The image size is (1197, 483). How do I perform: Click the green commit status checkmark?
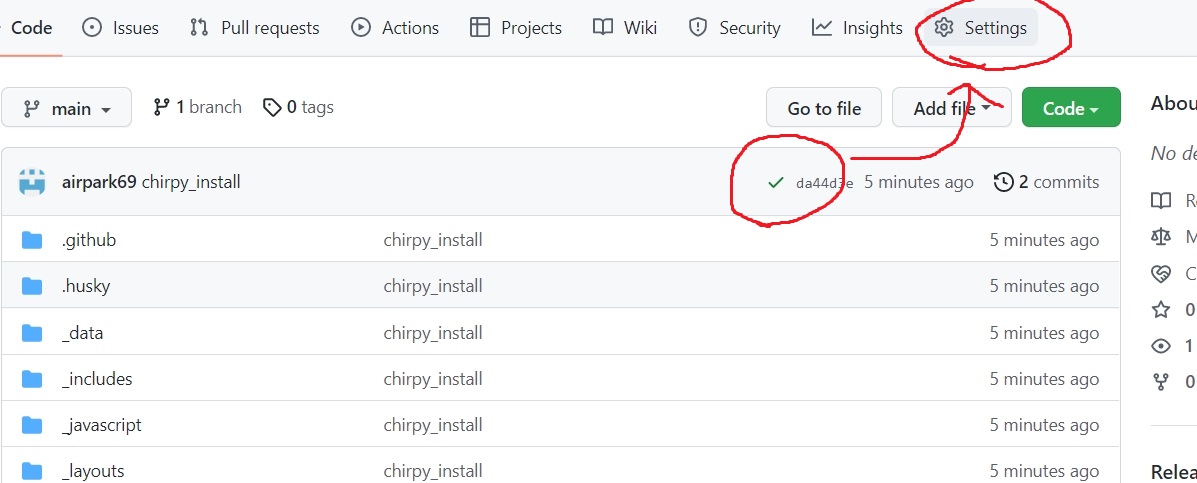[x=776, y=182]
